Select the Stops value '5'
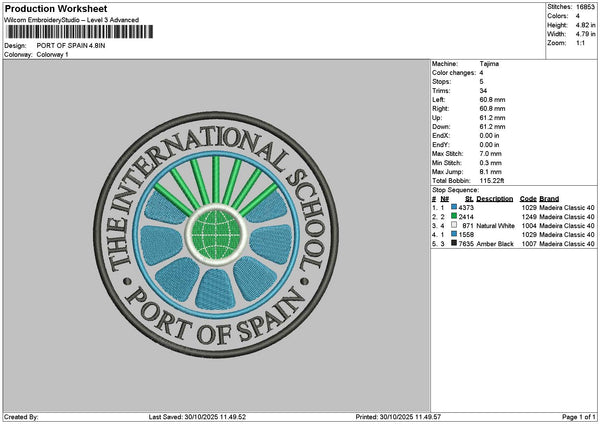600x424 pixels. 481,82
